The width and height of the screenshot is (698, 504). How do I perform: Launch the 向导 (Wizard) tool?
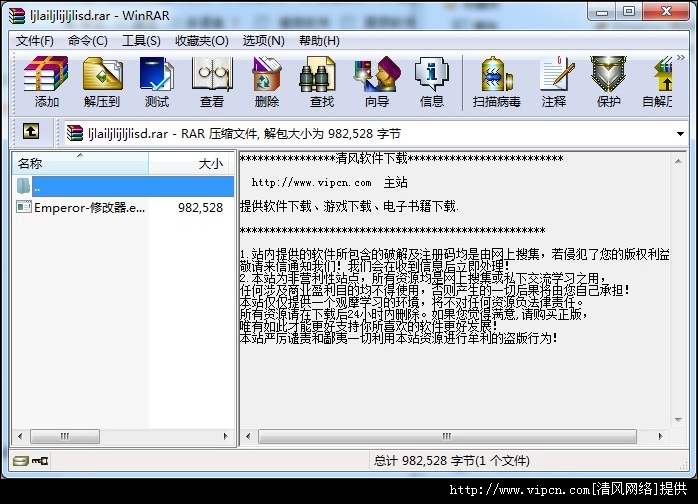tap(377, 81)
